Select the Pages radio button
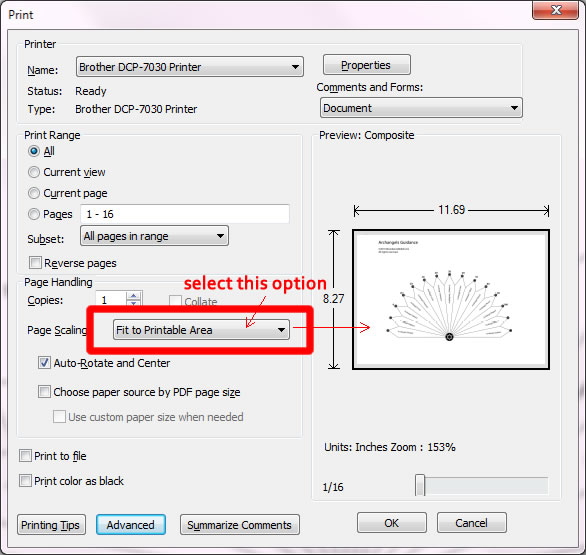This screenshot has width=586, height=555. pyautogui.click(x=34, y=214)
